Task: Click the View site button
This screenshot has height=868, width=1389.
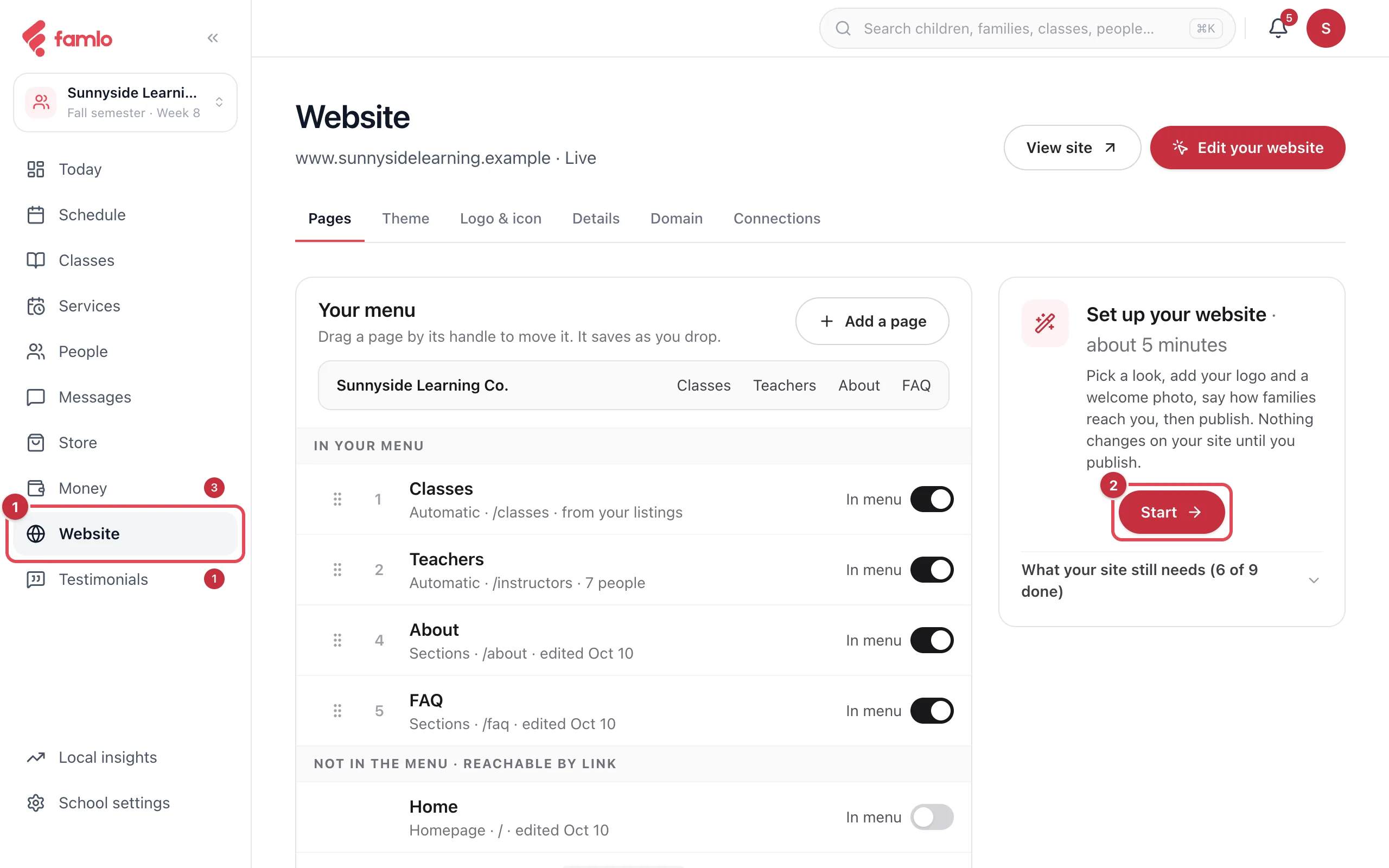Action: [1072, 148]
